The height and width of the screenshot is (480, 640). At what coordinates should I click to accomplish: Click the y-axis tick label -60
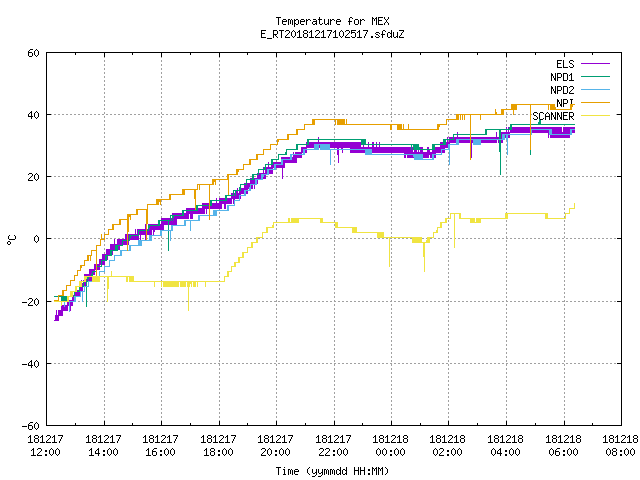coord(31,426)
